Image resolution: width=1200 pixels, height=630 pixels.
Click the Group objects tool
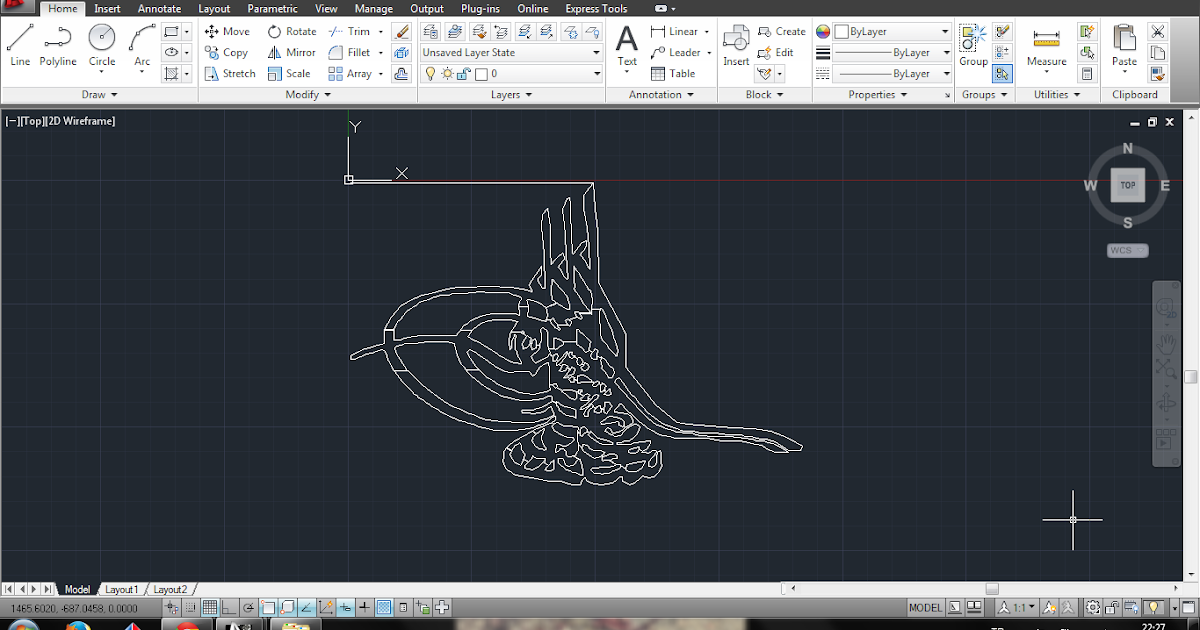pos(973,46)
